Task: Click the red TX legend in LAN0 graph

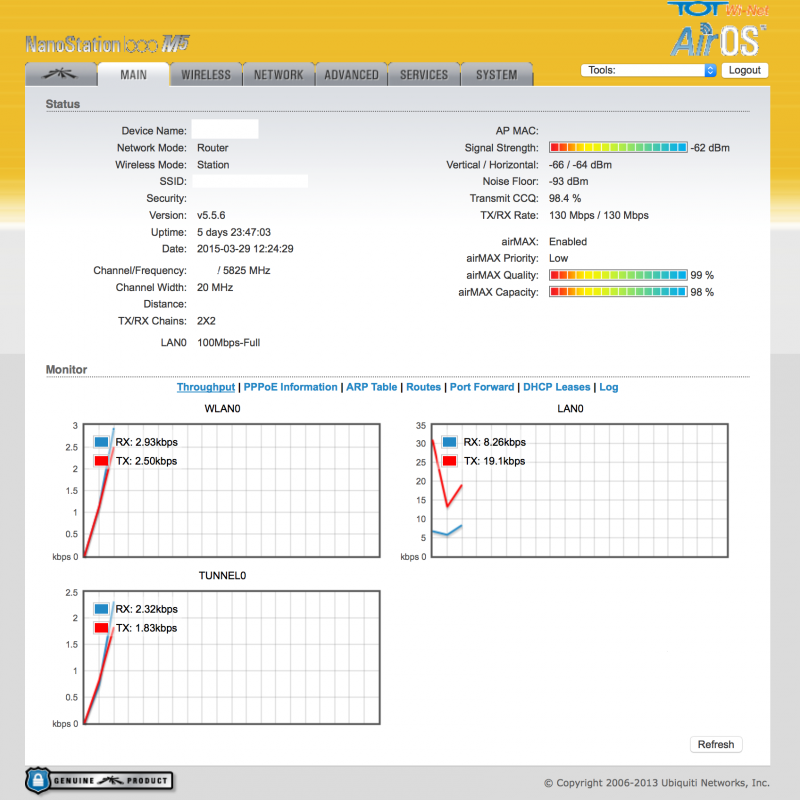Action: [x=449, y=461]
